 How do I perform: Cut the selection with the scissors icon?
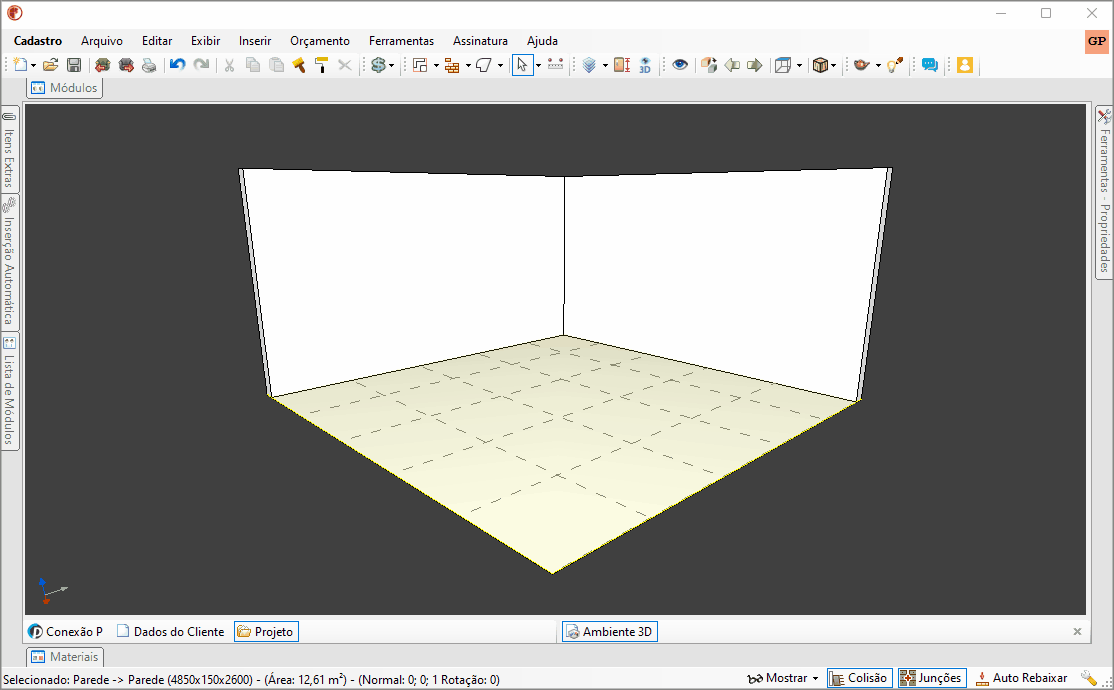click(229, 65)
